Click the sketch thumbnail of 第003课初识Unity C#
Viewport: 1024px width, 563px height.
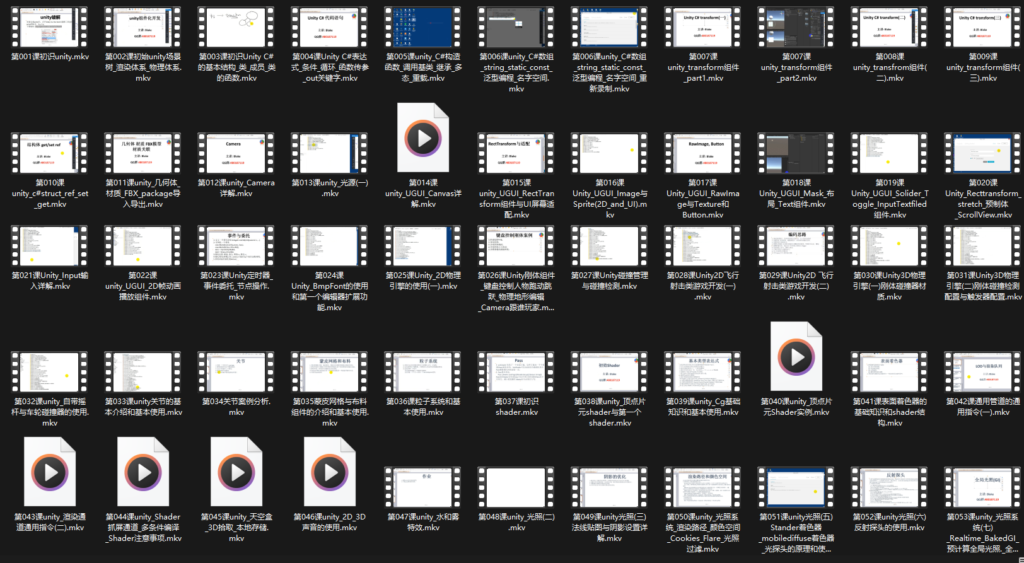tap(236, 27)
